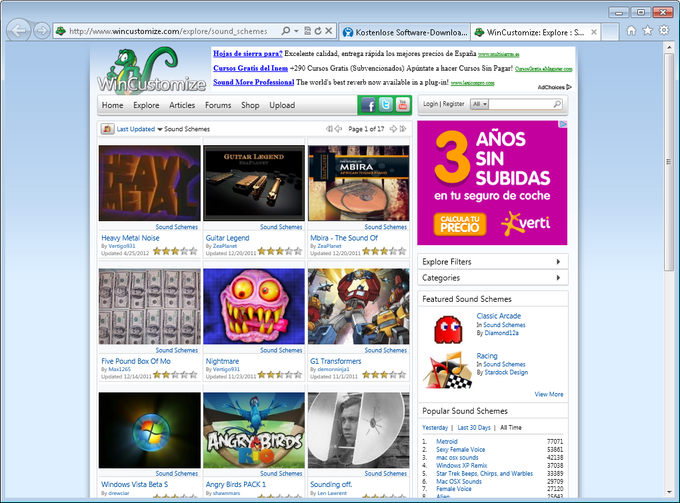This screenshot has height=503, width=680.
Task: Go back with the browser back arrow
Action: pos(19,31)
